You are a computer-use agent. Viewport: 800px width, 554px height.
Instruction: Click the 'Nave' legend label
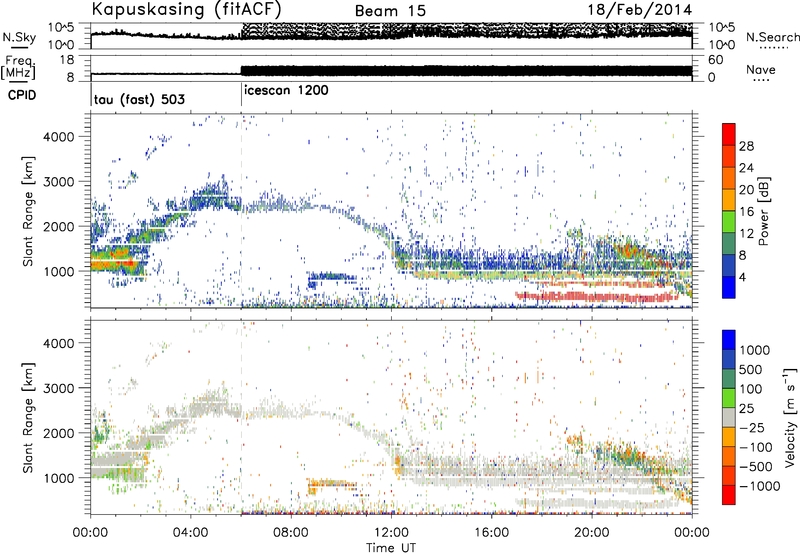pos(760,69)
